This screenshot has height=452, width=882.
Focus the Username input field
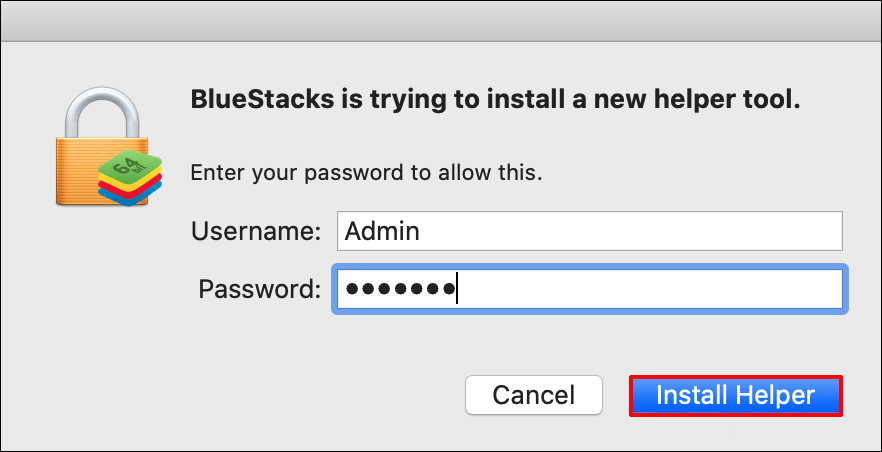[x=589, y=231]
